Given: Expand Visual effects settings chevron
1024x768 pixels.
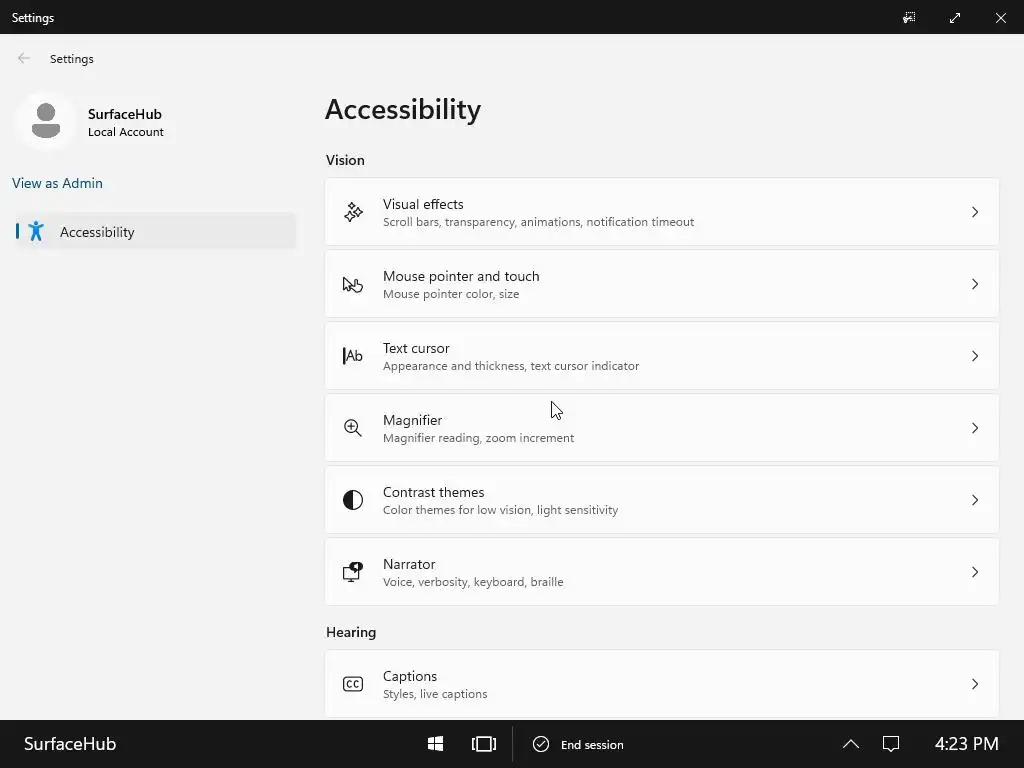Looking at the screenshot, I should 975,212.
